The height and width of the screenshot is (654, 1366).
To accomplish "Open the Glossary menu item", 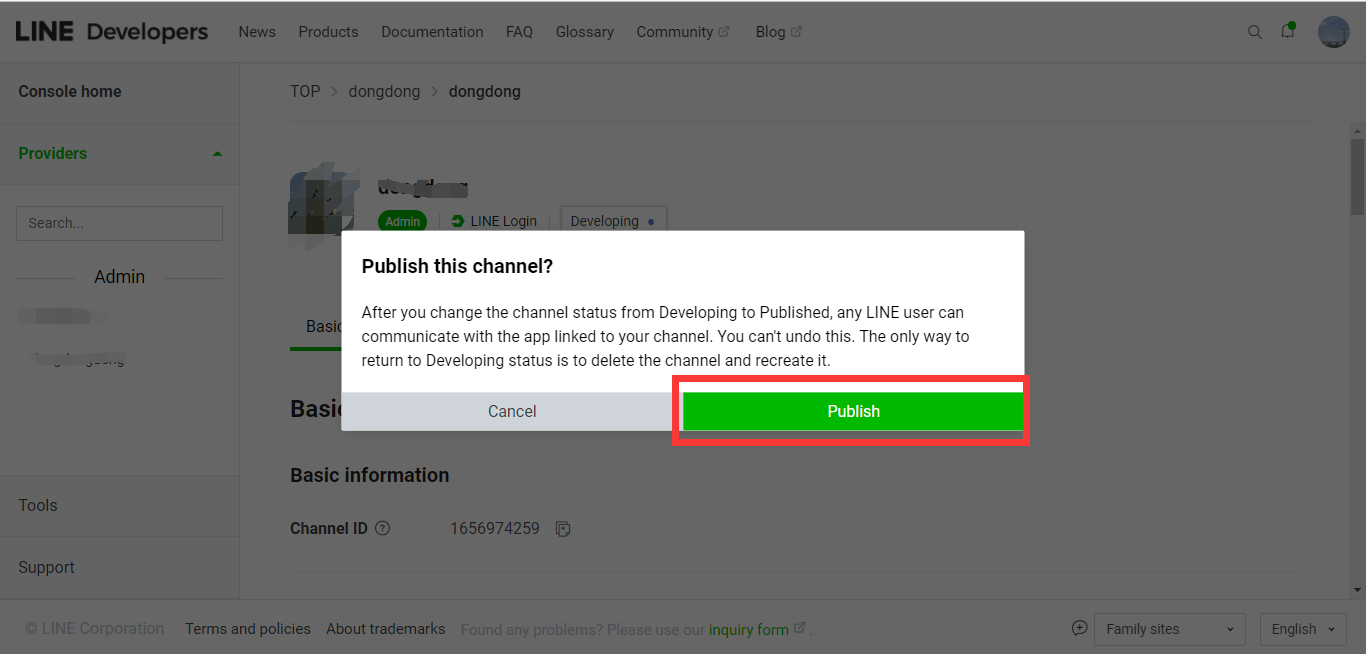I will coord(585,32).
